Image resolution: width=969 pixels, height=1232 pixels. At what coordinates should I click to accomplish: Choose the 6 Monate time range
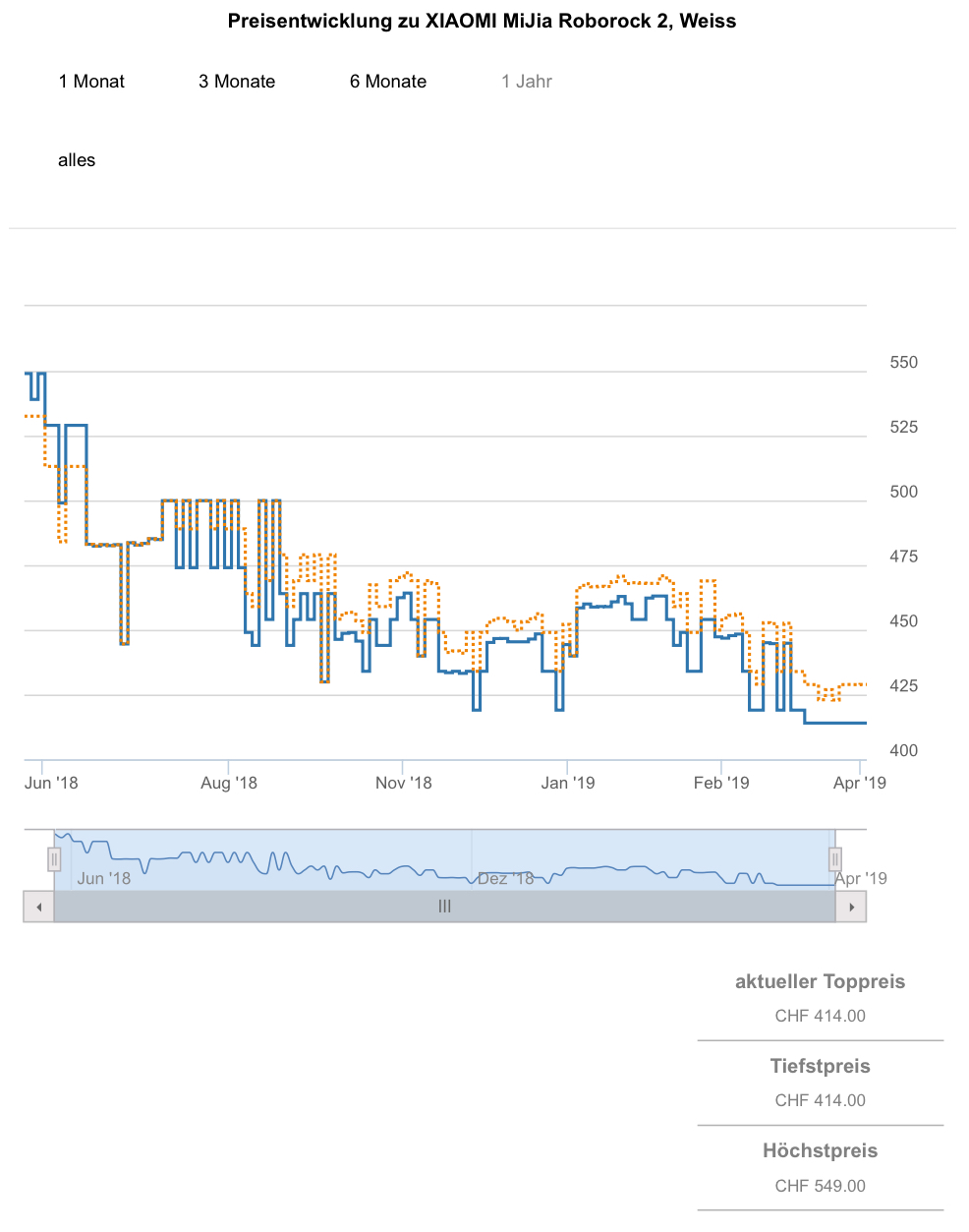(x=388, y=82)
